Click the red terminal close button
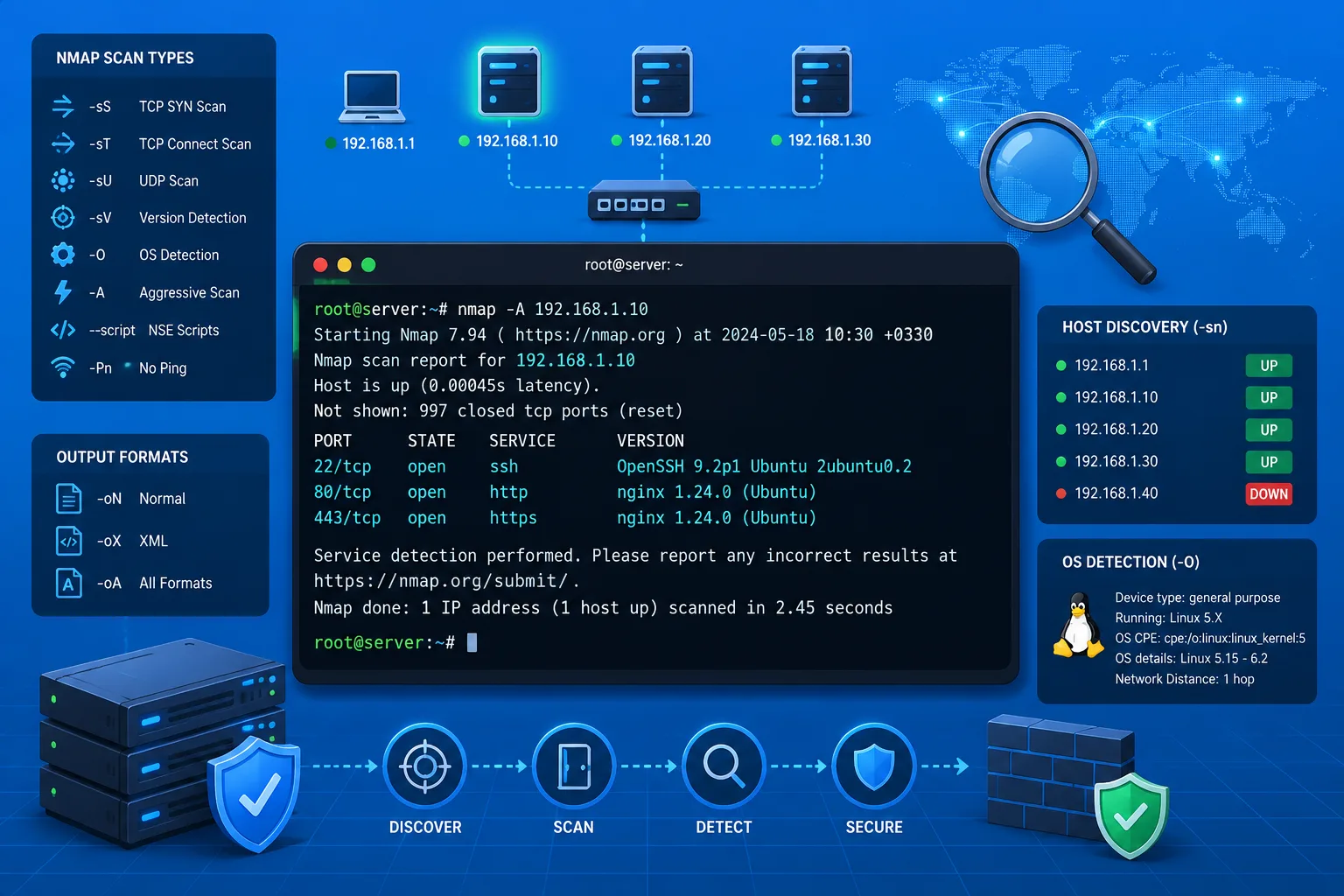The height and width of the screenshot is (896, 1344). point(320,264)
